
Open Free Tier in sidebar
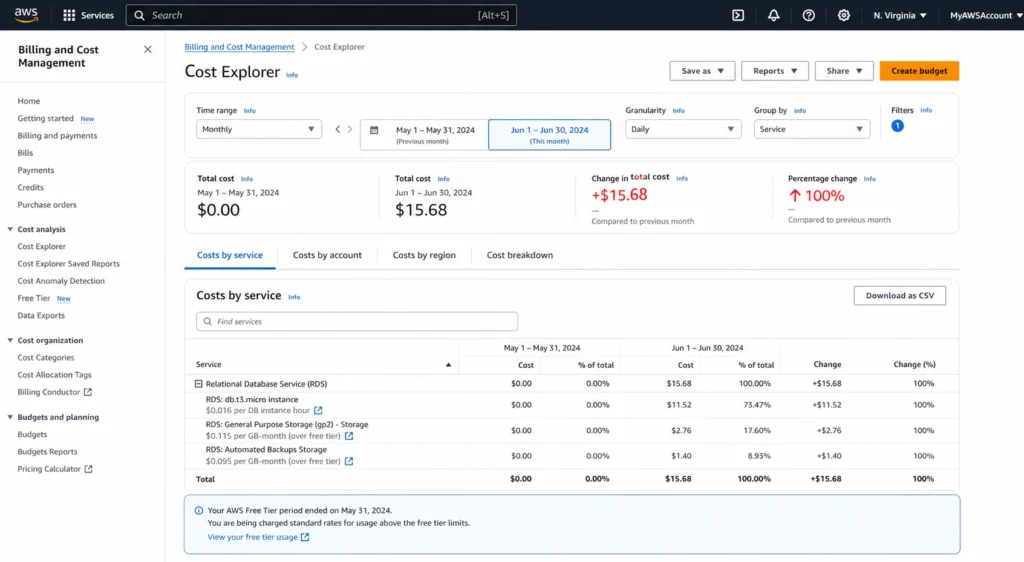tap(34, 298)
